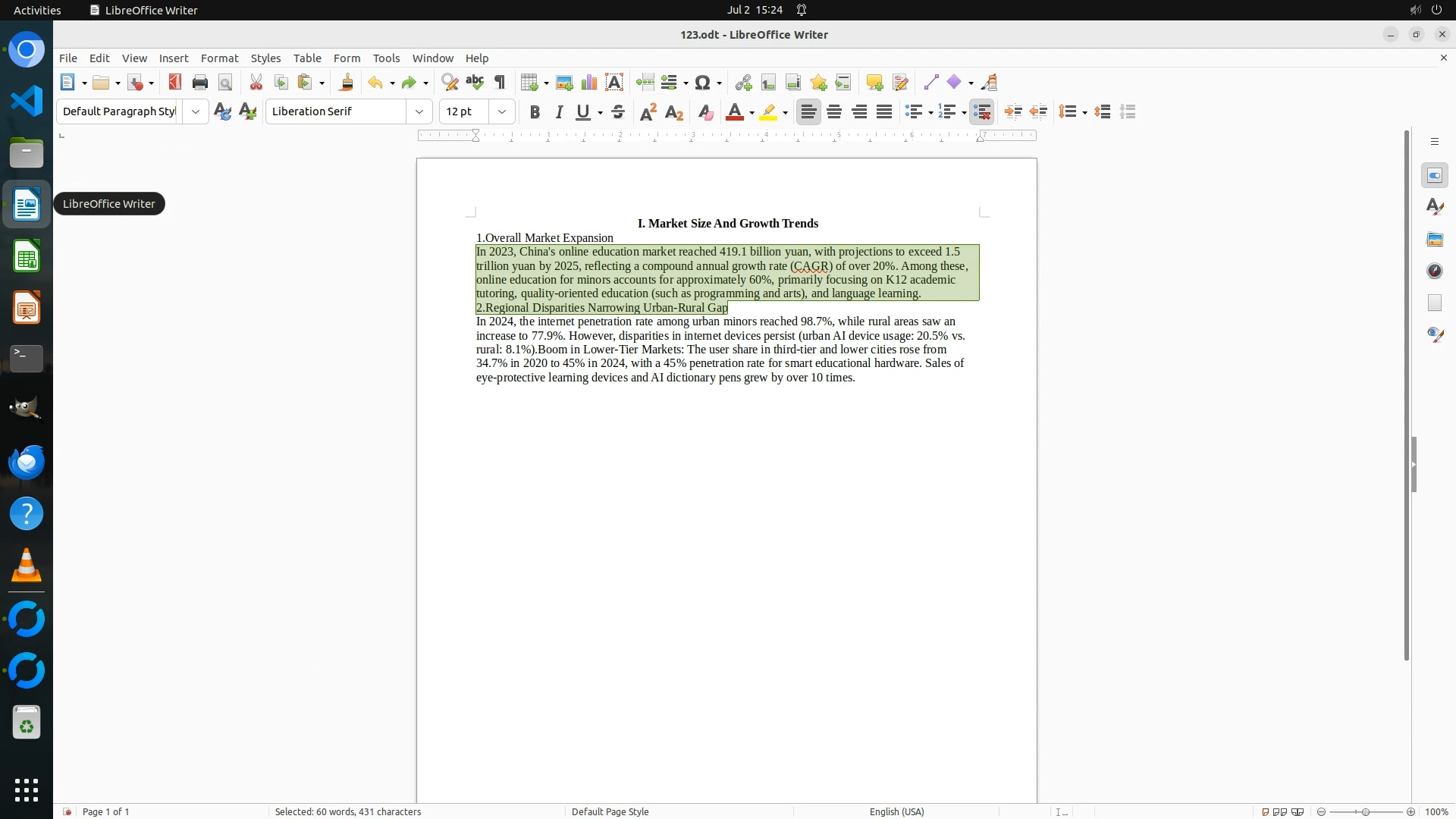Open the Liberation Serif font name dropdown

click(x=419, y=111)
